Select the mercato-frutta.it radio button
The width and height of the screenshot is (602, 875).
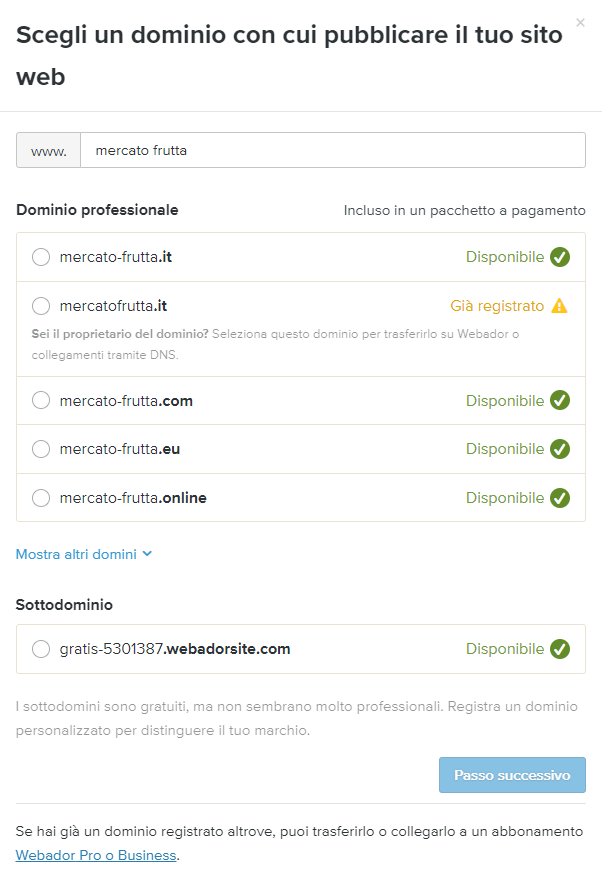coord(41,257)
